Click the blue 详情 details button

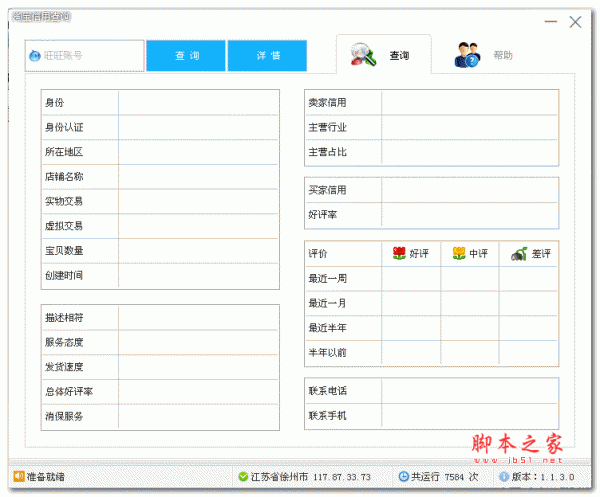tap(267, 56)
